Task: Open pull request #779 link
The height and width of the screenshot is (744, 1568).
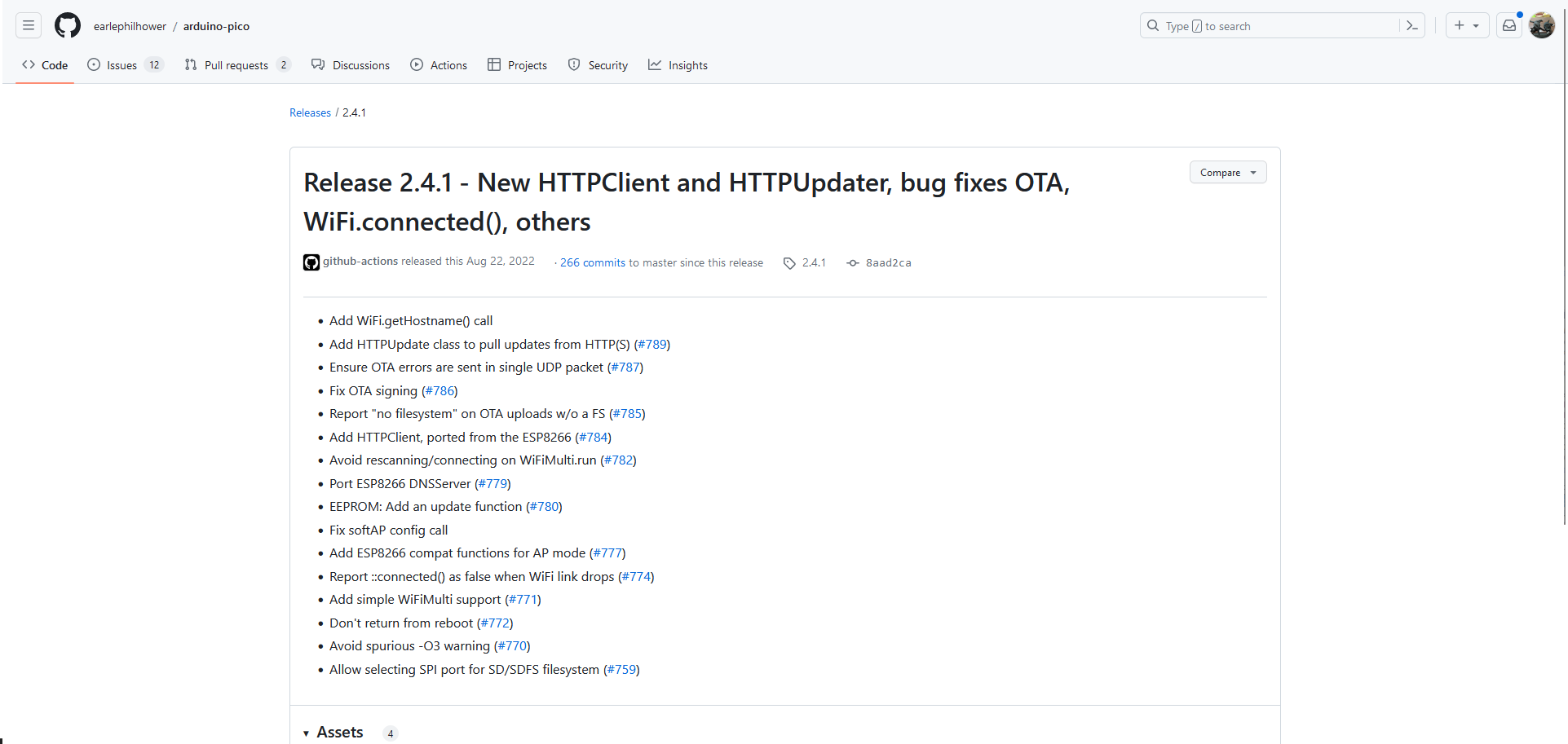Action: click(492, 483)
